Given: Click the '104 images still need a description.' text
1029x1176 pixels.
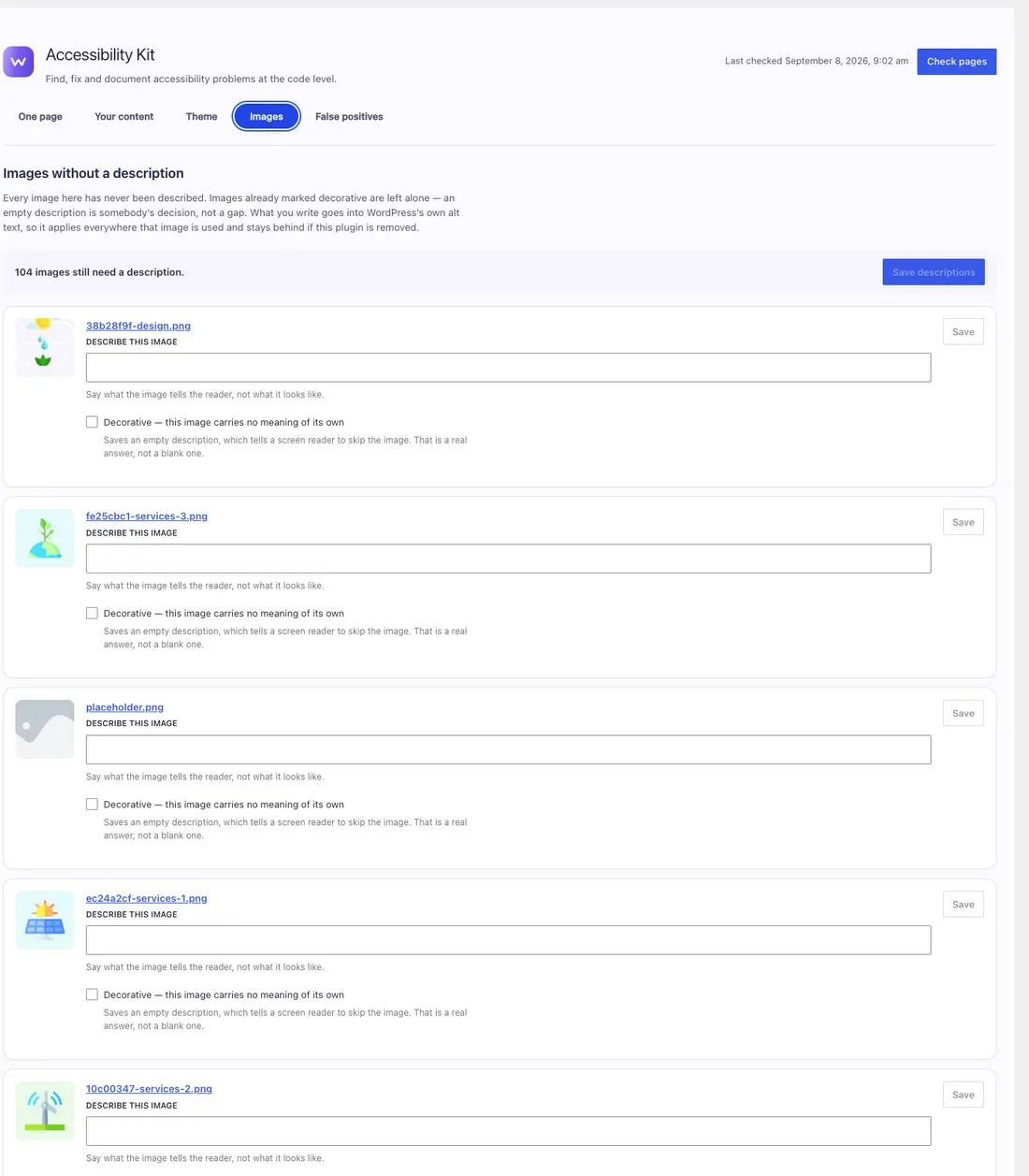Looking at the screenshot, I should (x=99, y=272).
